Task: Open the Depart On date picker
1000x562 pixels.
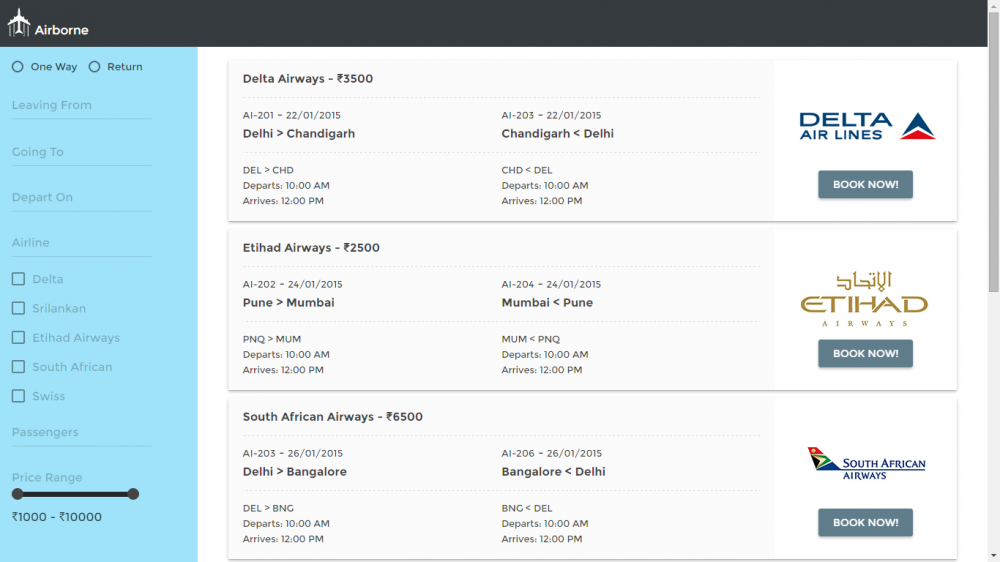Action: pos(81,198)
